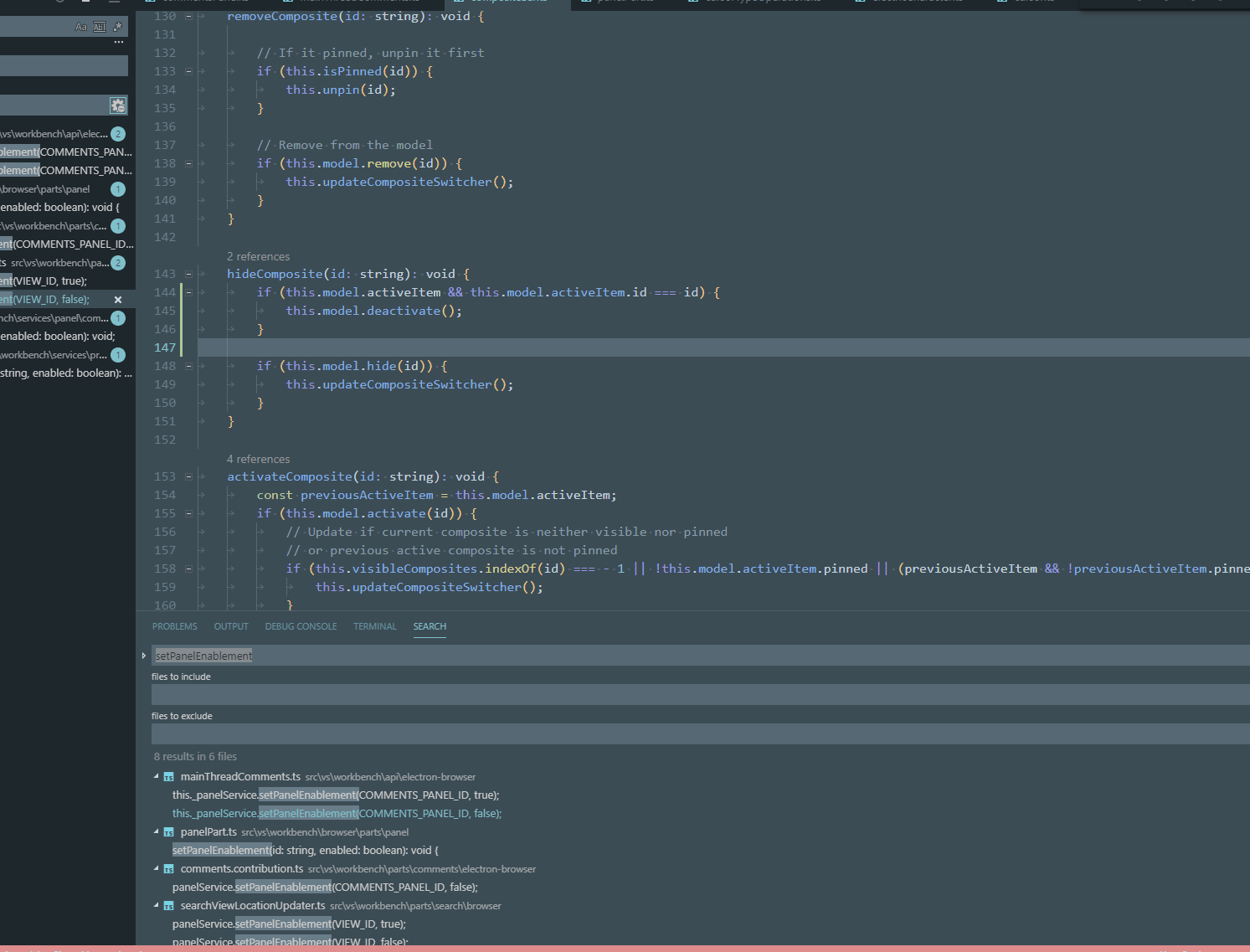1250x952 pixels.
Task: Place cursor on empty line 147 in editor
Action: [723, 347]
